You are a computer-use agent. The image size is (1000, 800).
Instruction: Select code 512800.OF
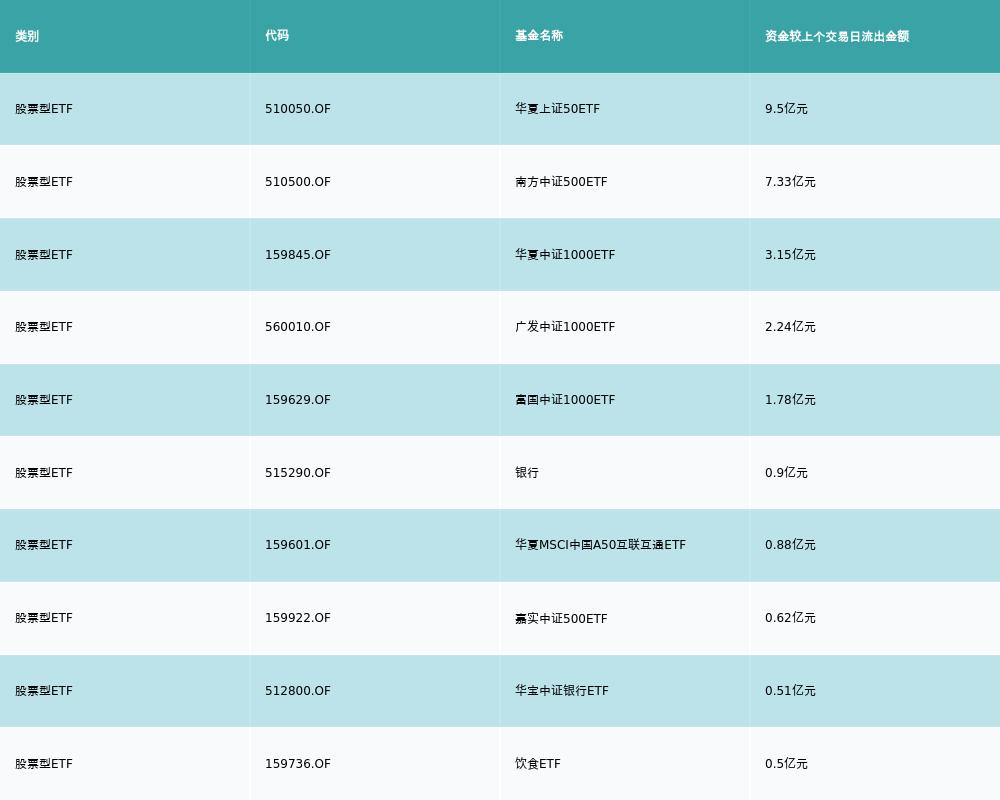[x=298, y=691]
